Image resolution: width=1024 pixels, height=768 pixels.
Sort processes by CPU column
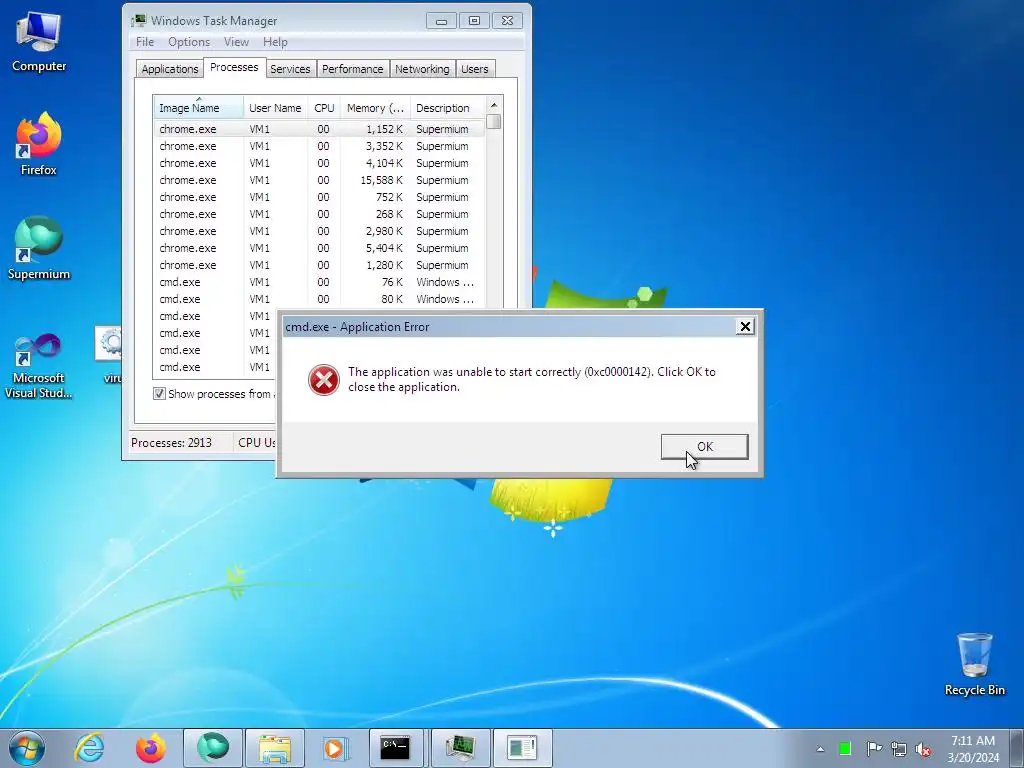(x=324, y=108)
